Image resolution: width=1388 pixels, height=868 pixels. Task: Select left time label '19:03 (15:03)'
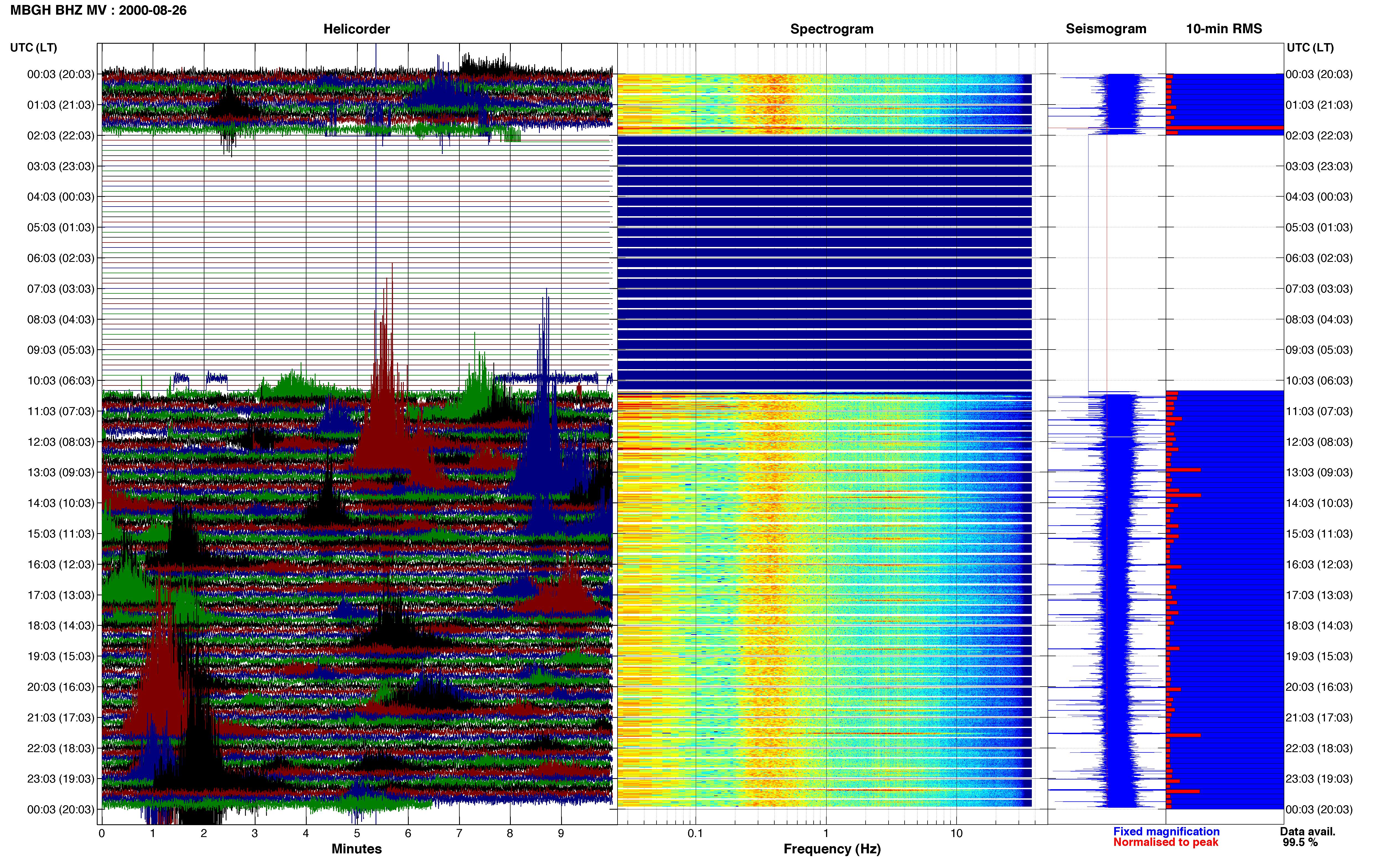click(60, 656)
